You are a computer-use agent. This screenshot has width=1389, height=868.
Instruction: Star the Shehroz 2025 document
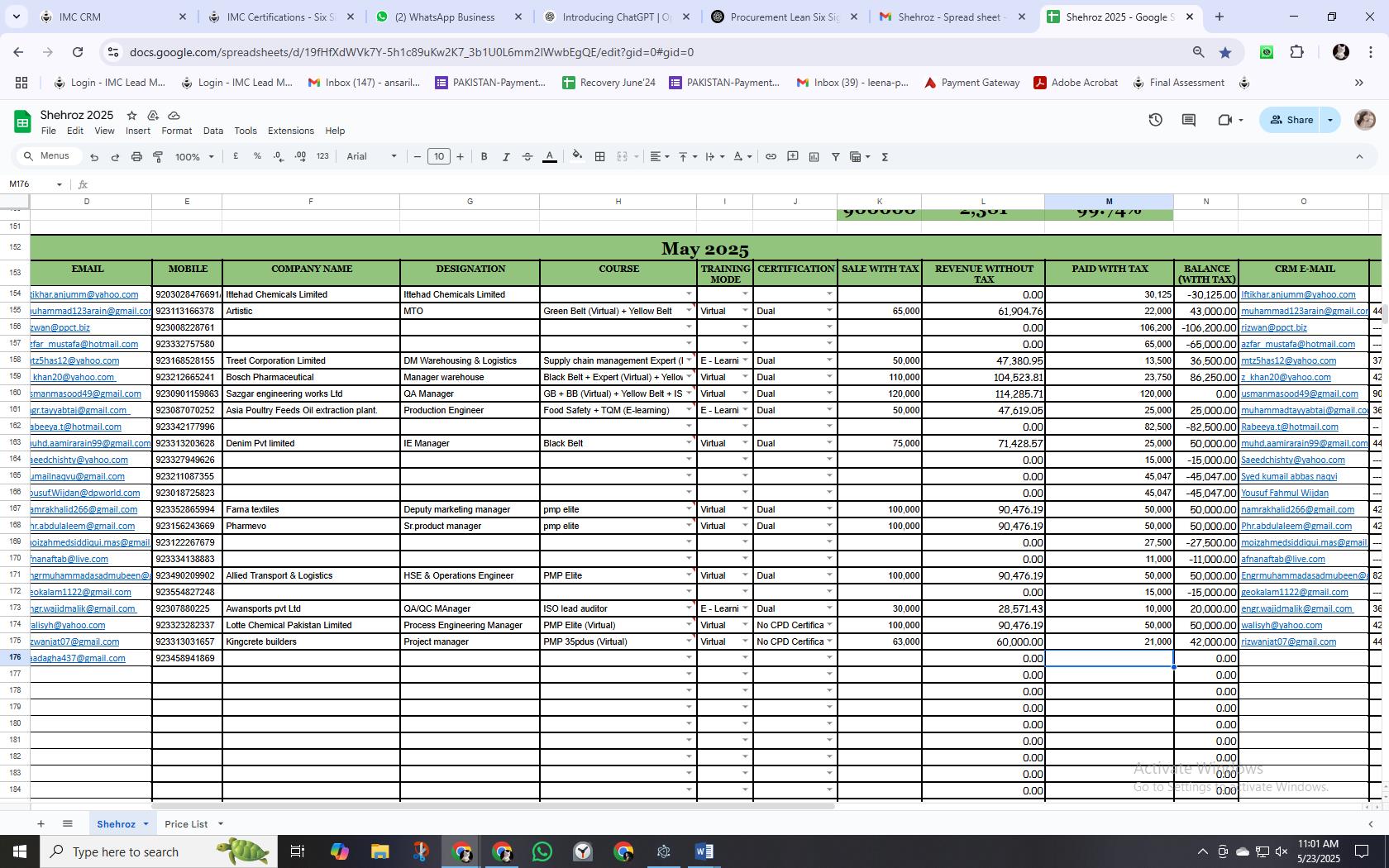131,115
